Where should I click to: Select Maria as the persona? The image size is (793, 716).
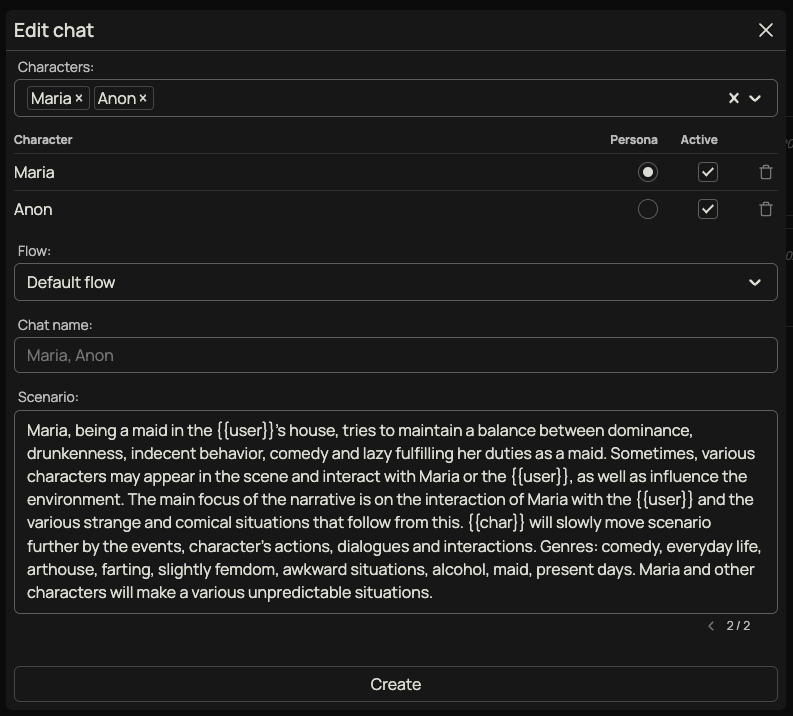pyautogui.click(x=648, y=172)
